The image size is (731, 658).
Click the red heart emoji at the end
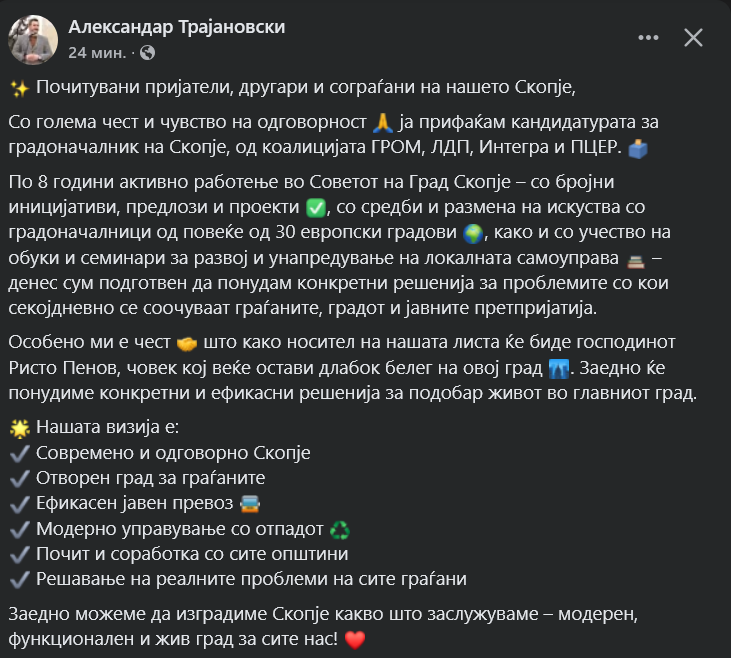click(x=354, y=638)
